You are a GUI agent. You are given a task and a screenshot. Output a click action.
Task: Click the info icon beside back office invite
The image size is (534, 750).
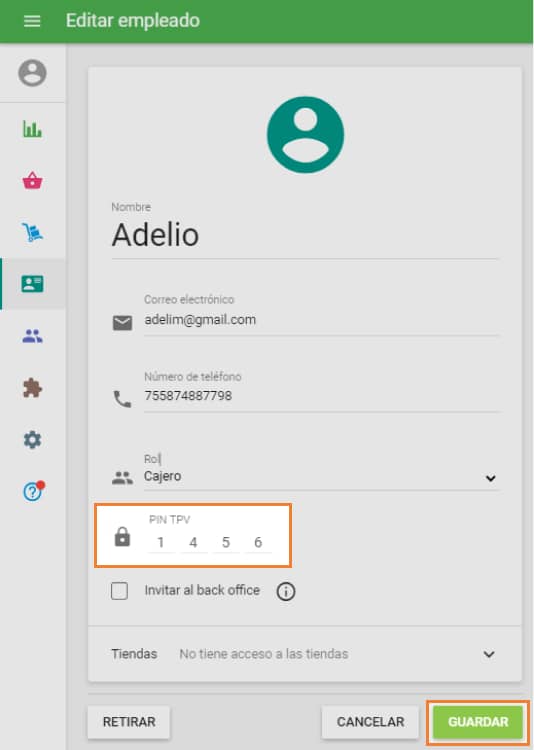tap(286, 592)
